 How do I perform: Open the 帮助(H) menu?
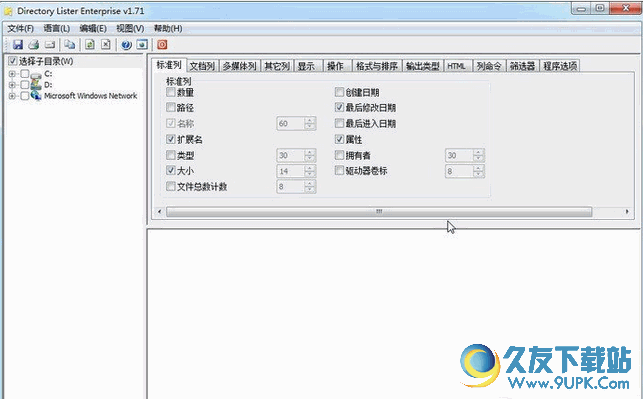(168, 28)
